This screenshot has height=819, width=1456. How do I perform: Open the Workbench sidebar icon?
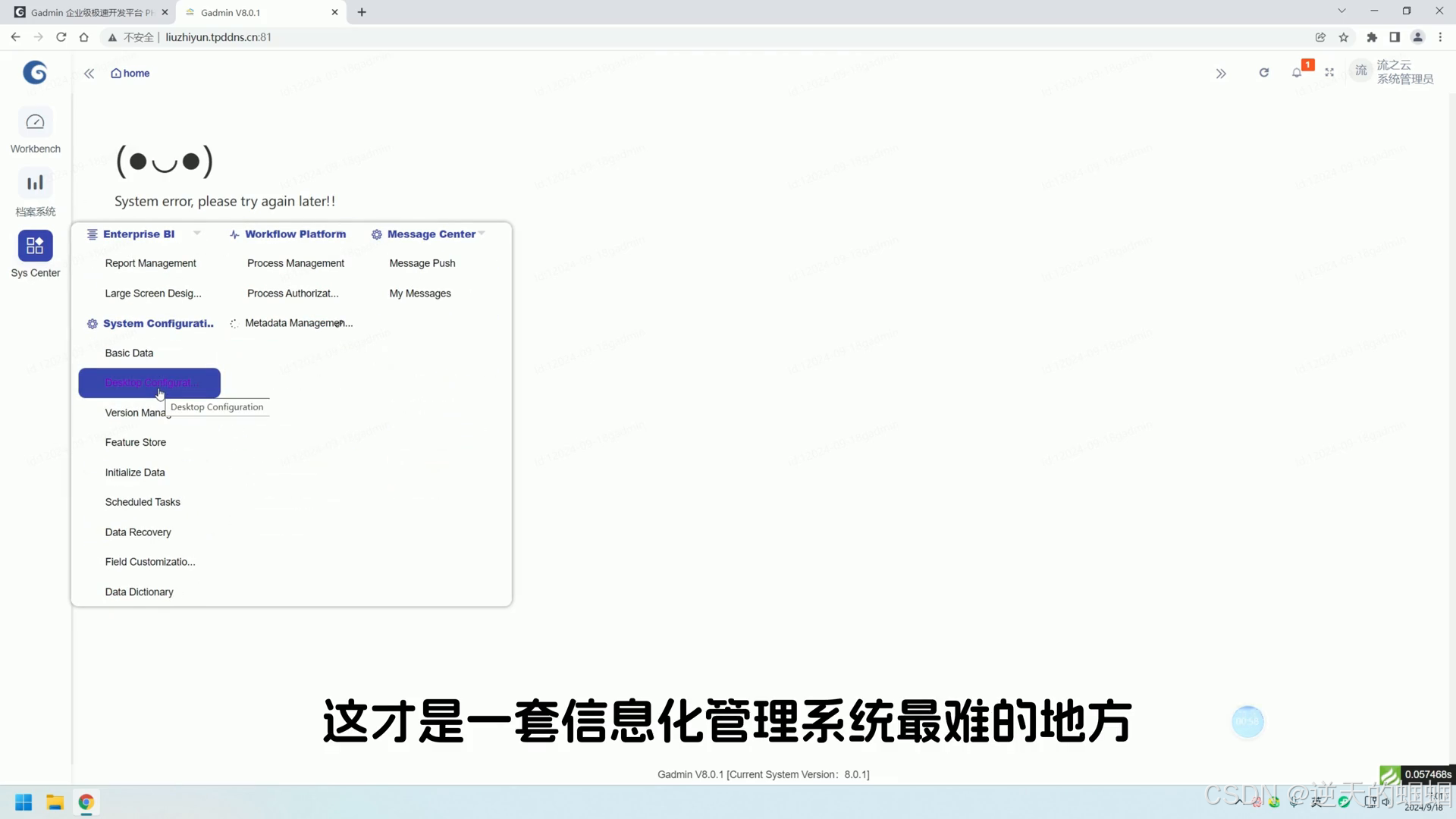[35, 123]
